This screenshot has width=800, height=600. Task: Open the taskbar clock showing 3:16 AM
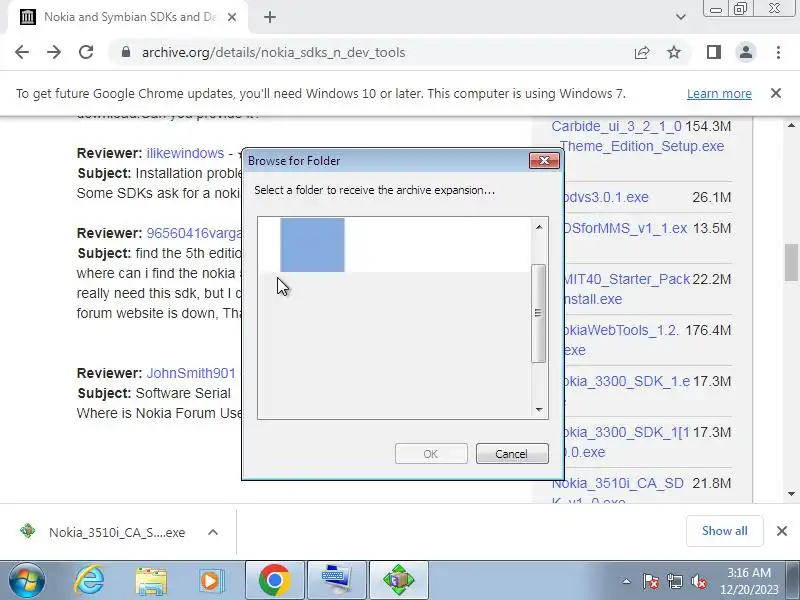(x=748, y=581)
